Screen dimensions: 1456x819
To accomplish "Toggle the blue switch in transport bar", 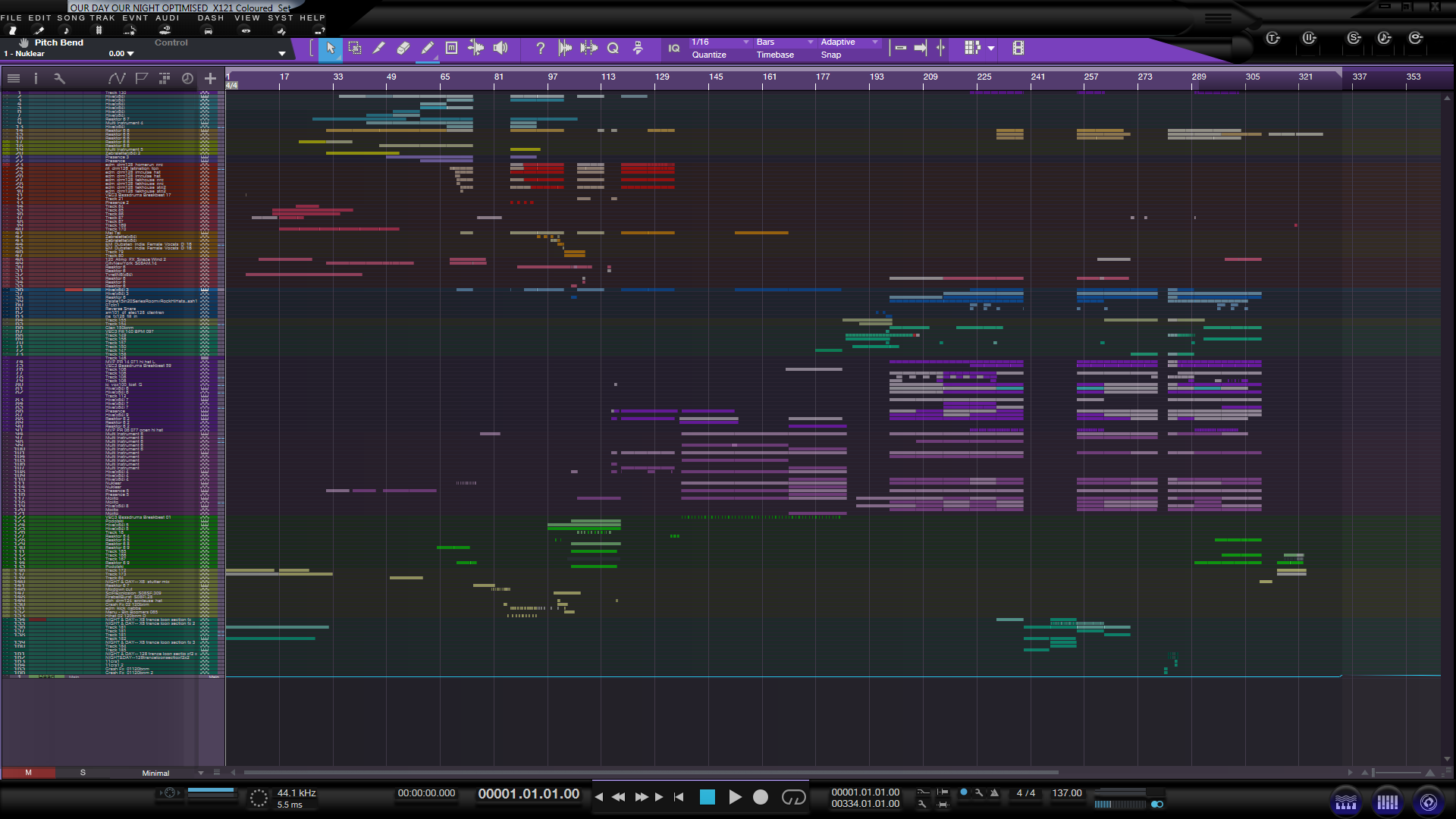I will pyautogui.click(x=1157, y=804).
